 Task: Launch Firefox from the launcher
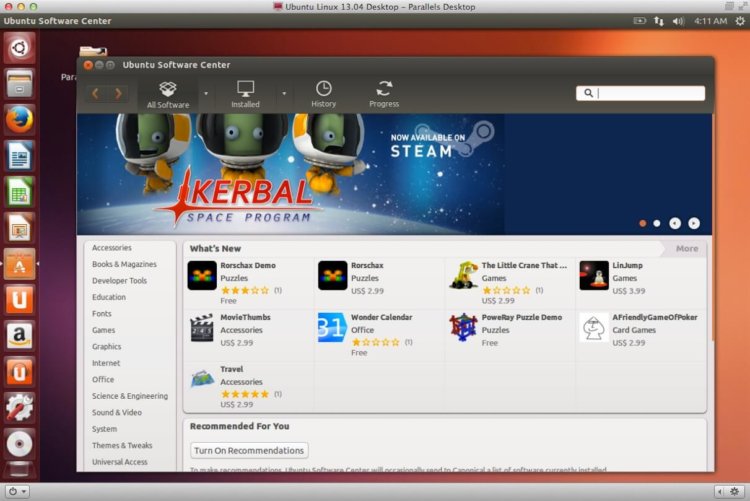tap(19, 120)
